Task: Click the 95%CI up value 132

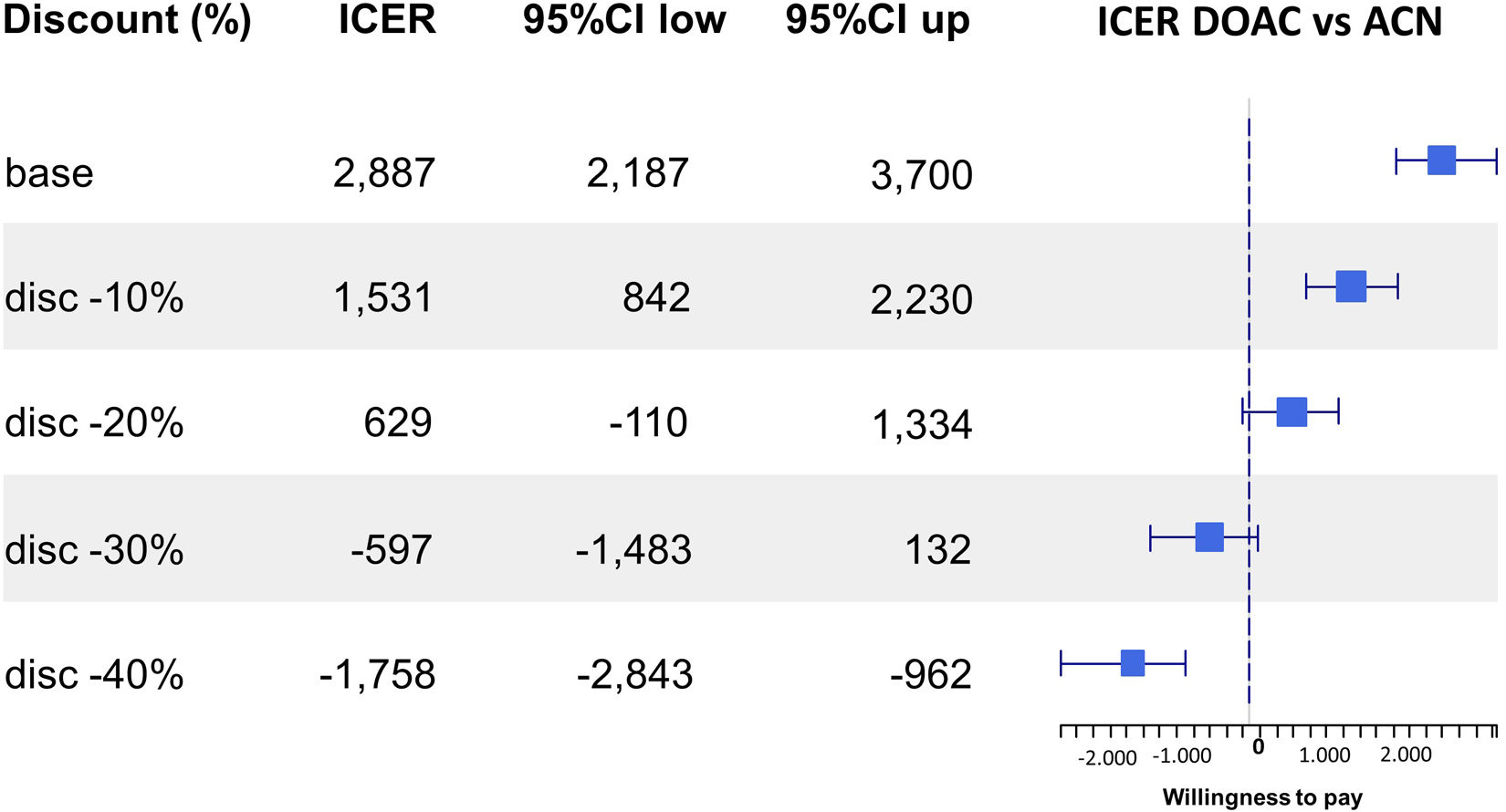Action: [938, 550]
